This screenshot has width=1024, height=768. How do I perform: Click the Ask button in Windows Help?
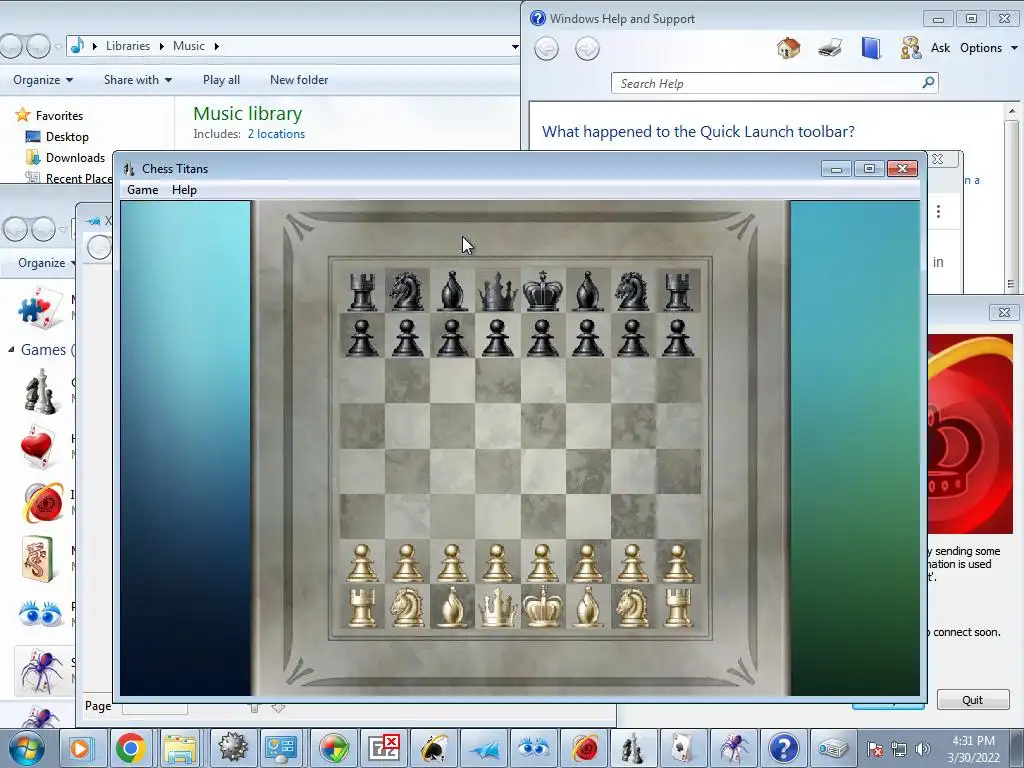tap(925, 48)
